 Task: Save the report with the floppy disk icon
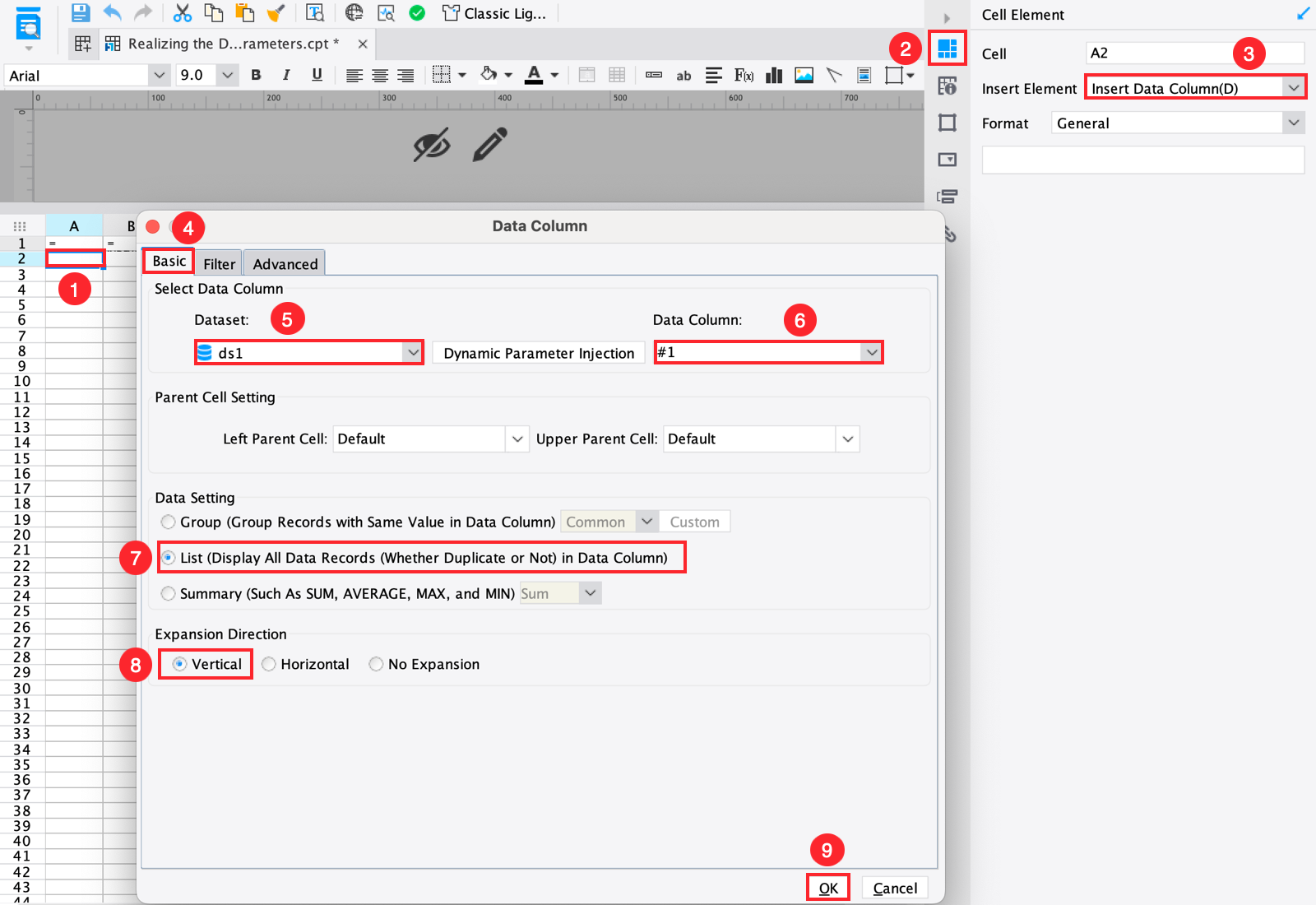80,12
